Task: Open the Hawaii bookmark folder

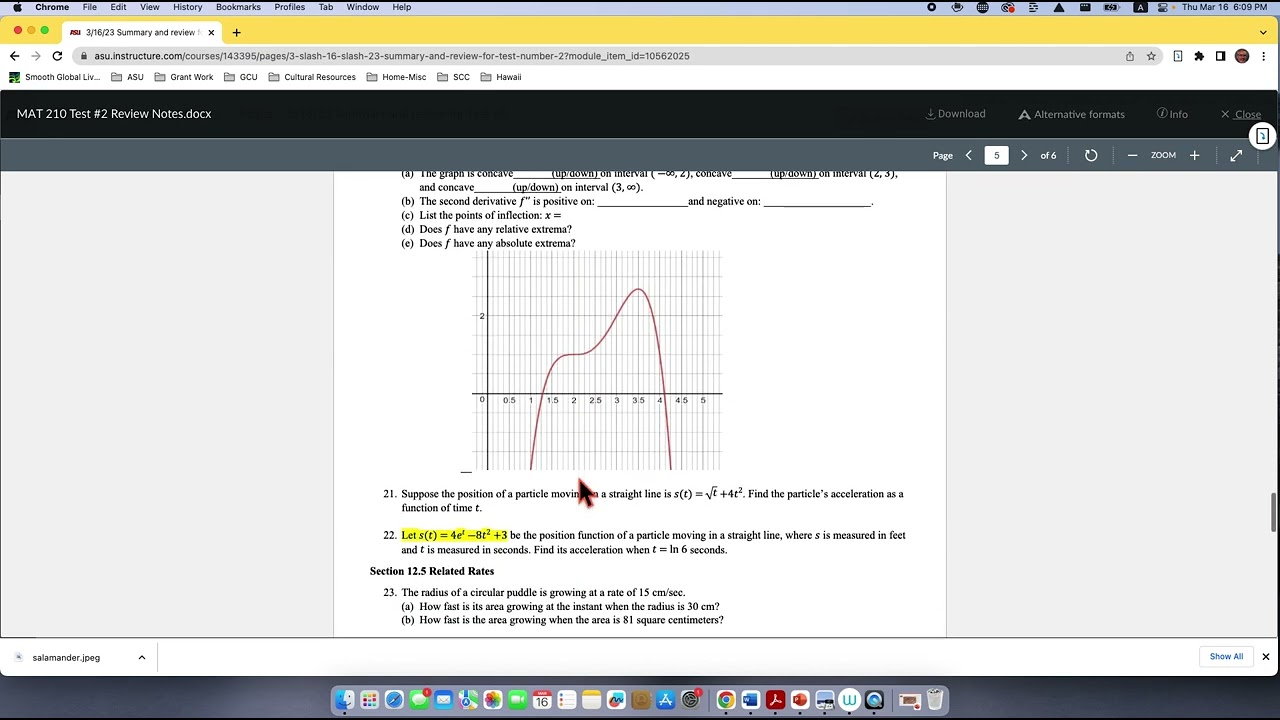Action: pos(501,77)
